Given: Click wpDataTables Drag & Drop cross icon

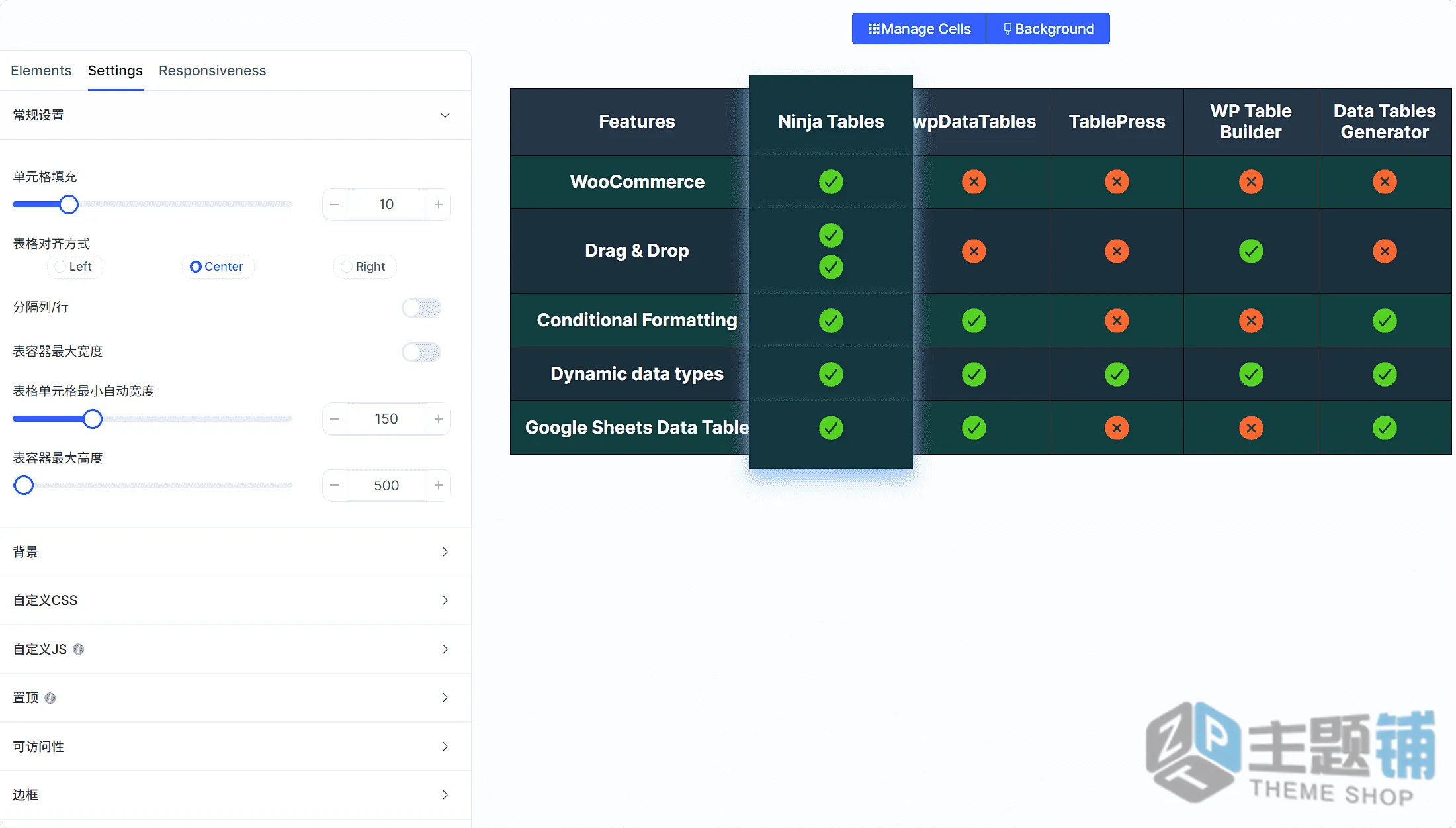Looking at the screenshot, I should (974, 251).
